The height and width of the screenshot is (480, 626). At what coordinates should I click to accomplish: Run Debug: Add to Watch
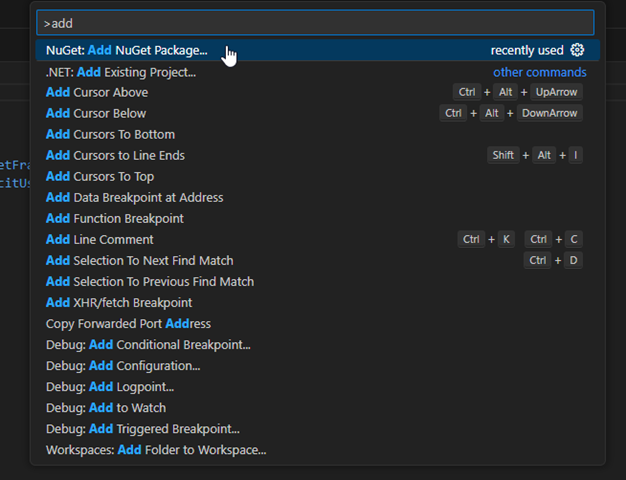coord(317,408)
